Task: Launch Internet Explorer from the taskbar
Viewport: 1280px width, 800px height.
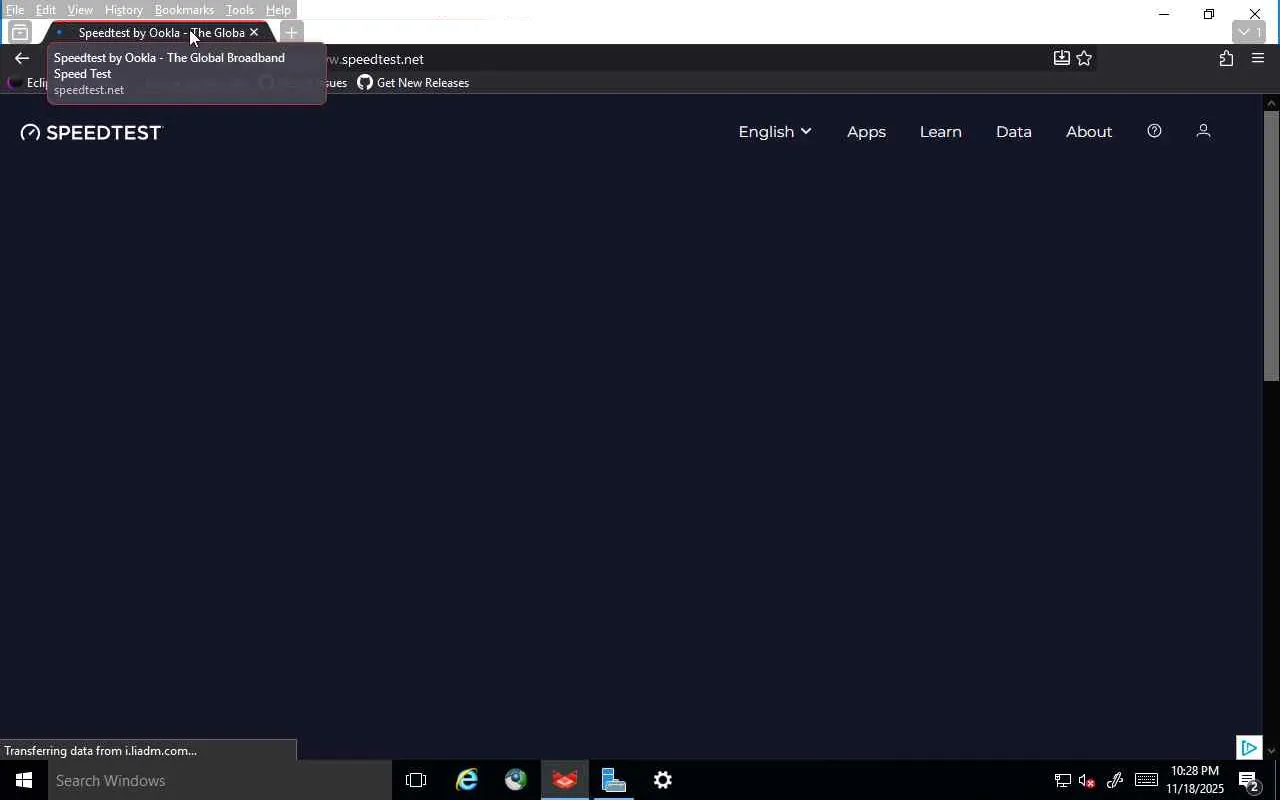Action: click(x=467, y=780)
